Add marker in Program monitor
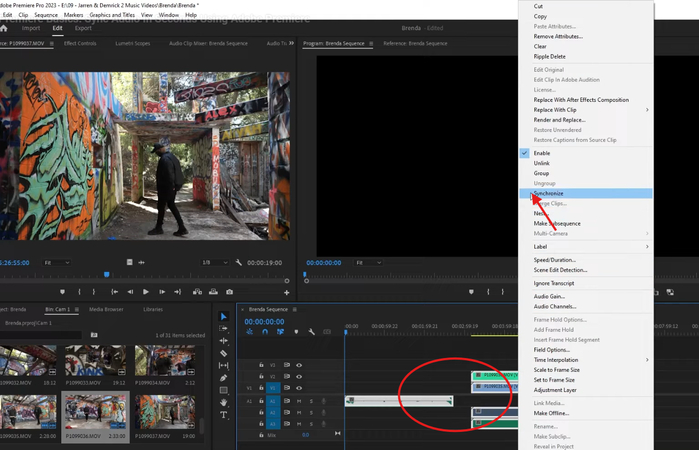 click(x=471, y=292)
